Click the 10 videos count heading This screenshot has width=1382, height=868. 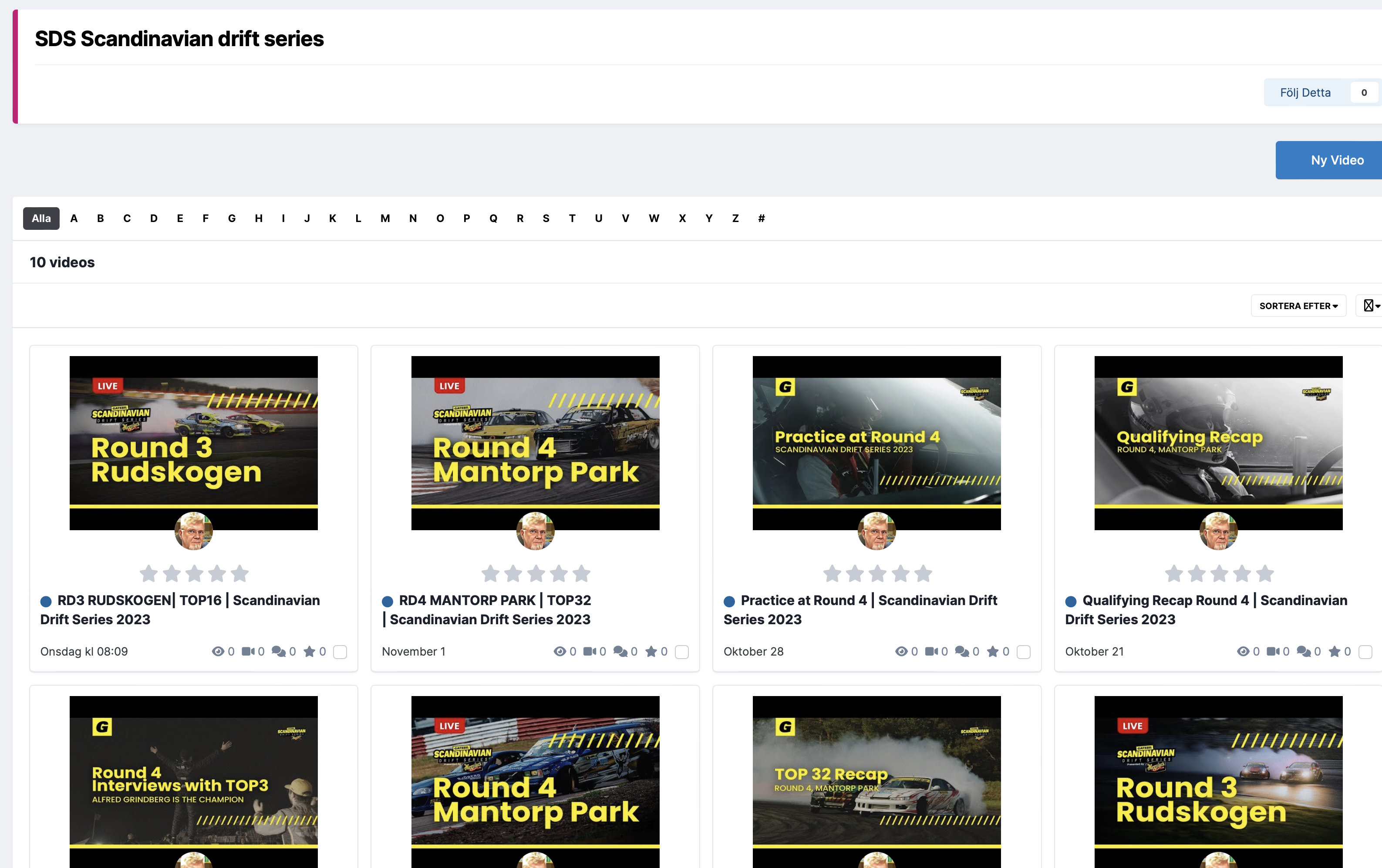(x=62, y=262)
